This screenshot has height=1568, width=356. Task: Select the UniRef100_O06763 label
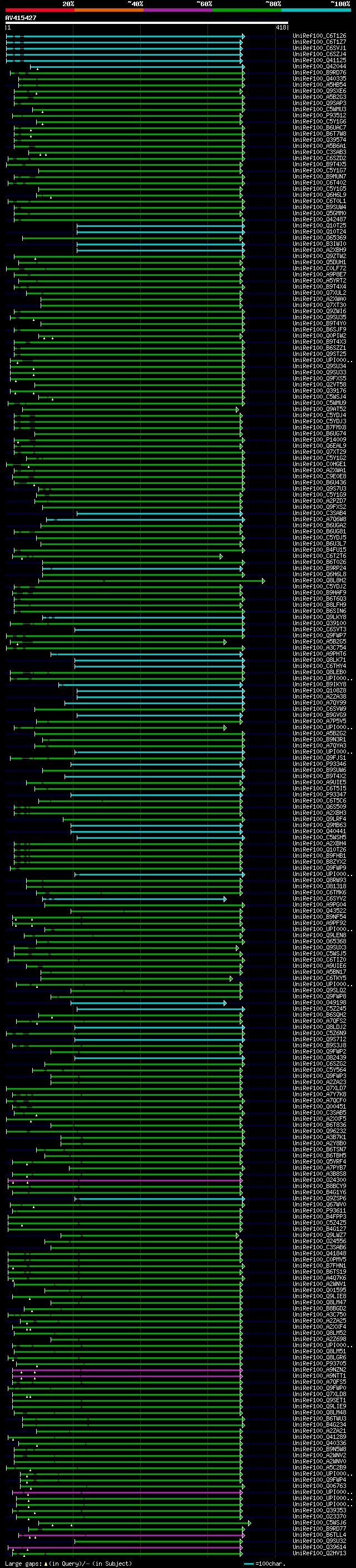click(319, 1486)
